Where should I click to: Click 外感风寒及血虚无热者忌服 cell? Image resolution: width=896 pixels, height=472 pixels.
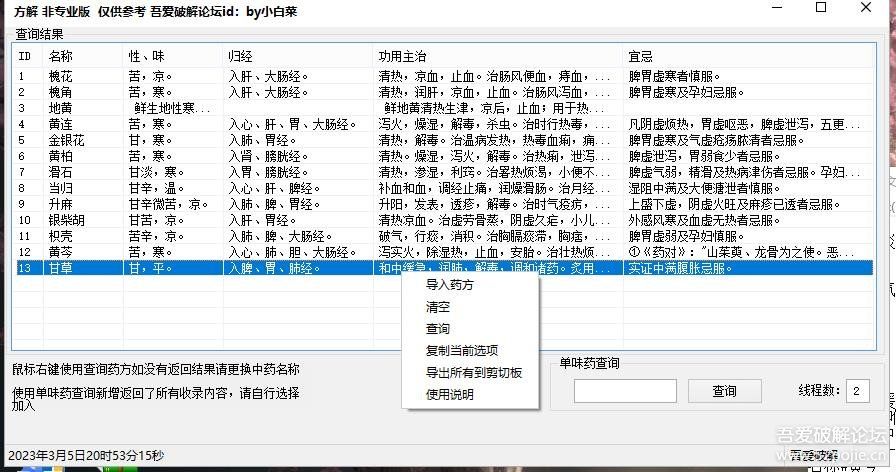[705, 220]
